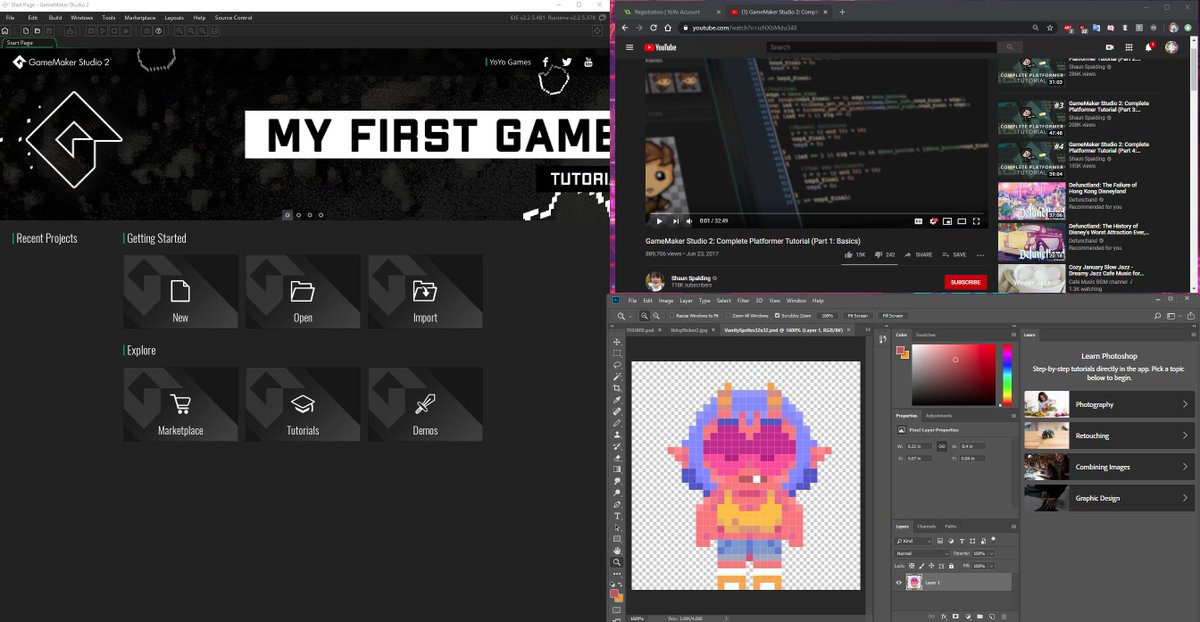Click the Import project tile in GameMaker
Viewport: 1200px width, 622px height.
pyautogui.click(x=425, y=291)
